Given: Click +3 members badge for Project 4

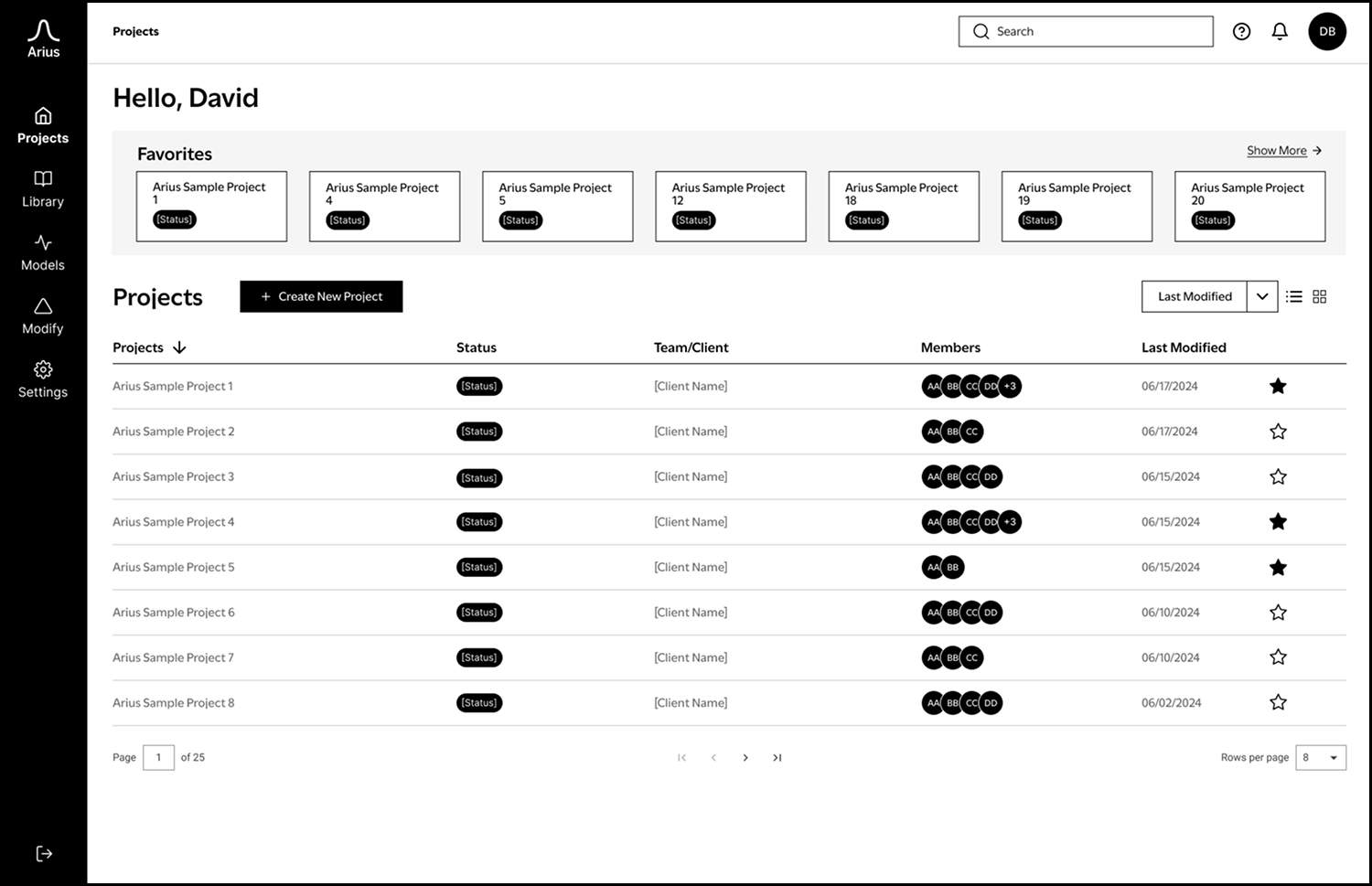Looking at the screenshot, I should click(1010, 522).
